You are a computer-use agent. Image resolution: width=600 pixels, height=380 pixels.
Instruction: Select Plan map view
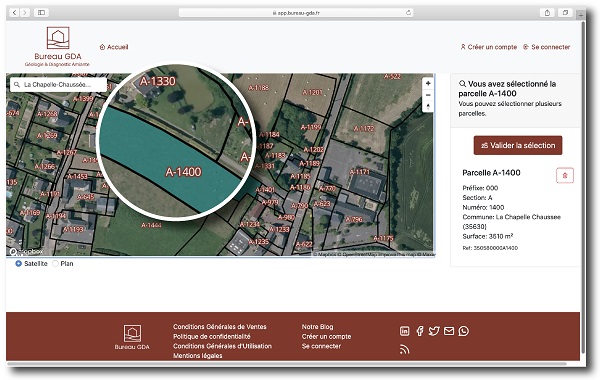(x=55, y=264)
